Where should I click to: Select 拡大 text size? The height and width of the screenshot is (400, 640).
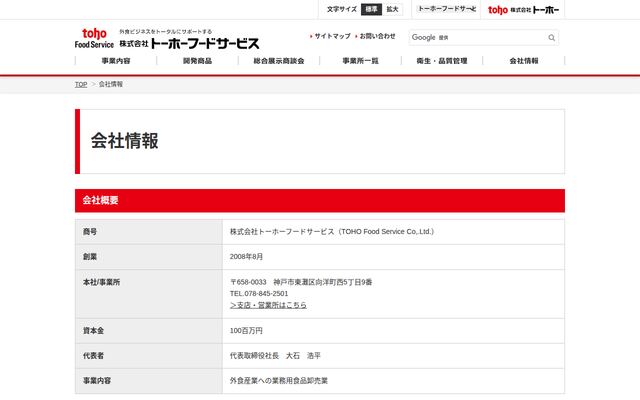tap(392, 9)
